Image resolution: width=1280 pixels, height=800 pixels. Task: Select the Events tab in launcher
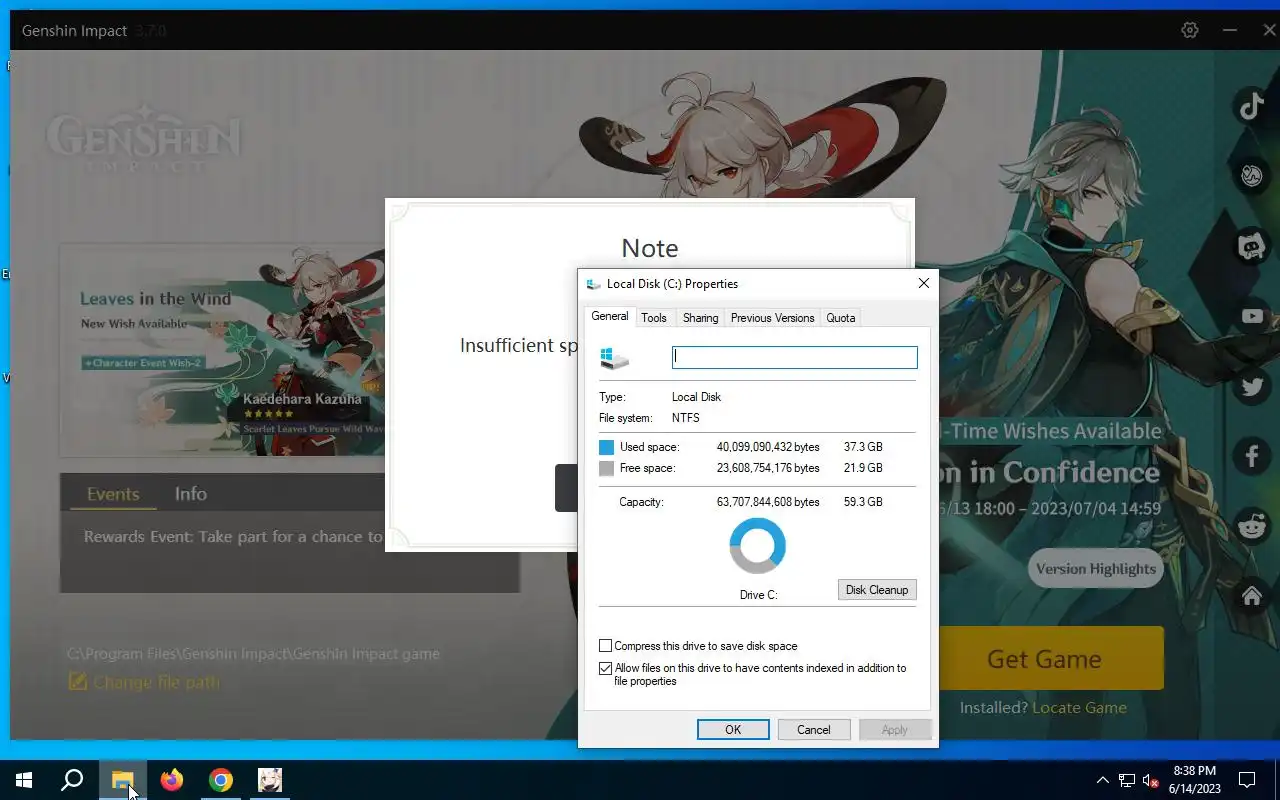coord(113,494)
